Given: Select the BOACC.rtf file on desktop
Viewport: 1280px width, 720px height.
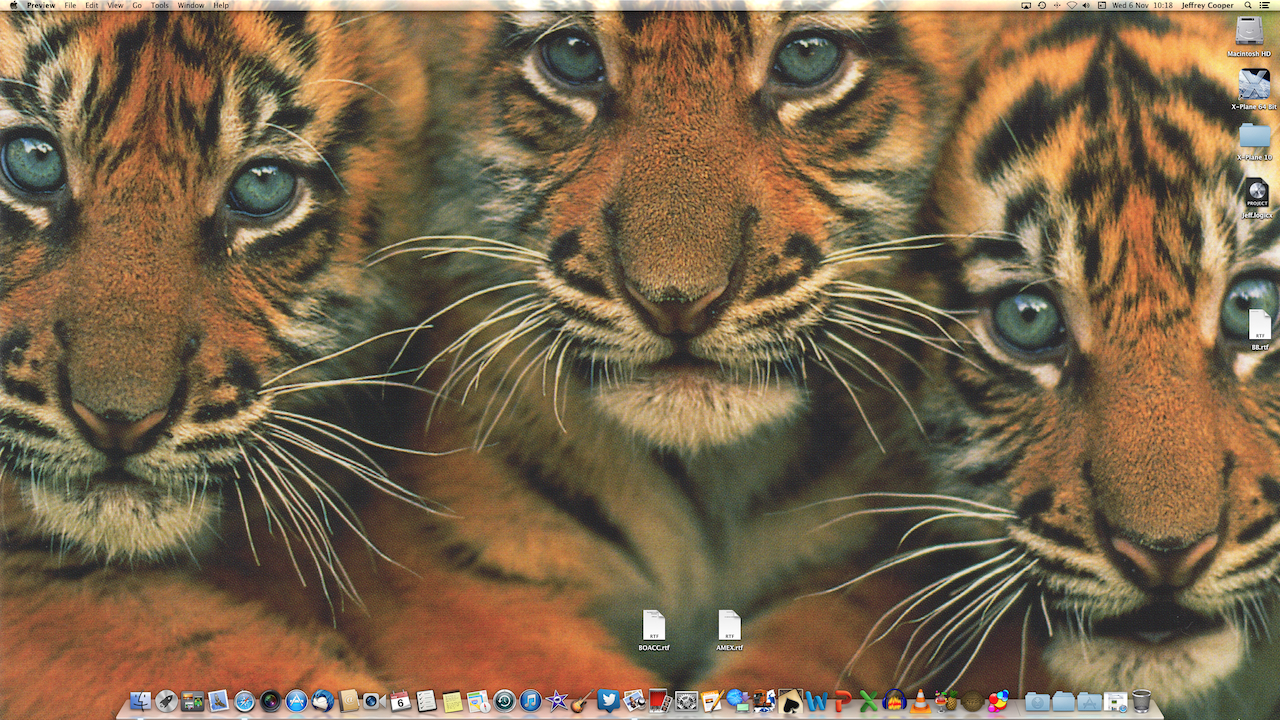Looking at the screenshot, I should [654, 630].
